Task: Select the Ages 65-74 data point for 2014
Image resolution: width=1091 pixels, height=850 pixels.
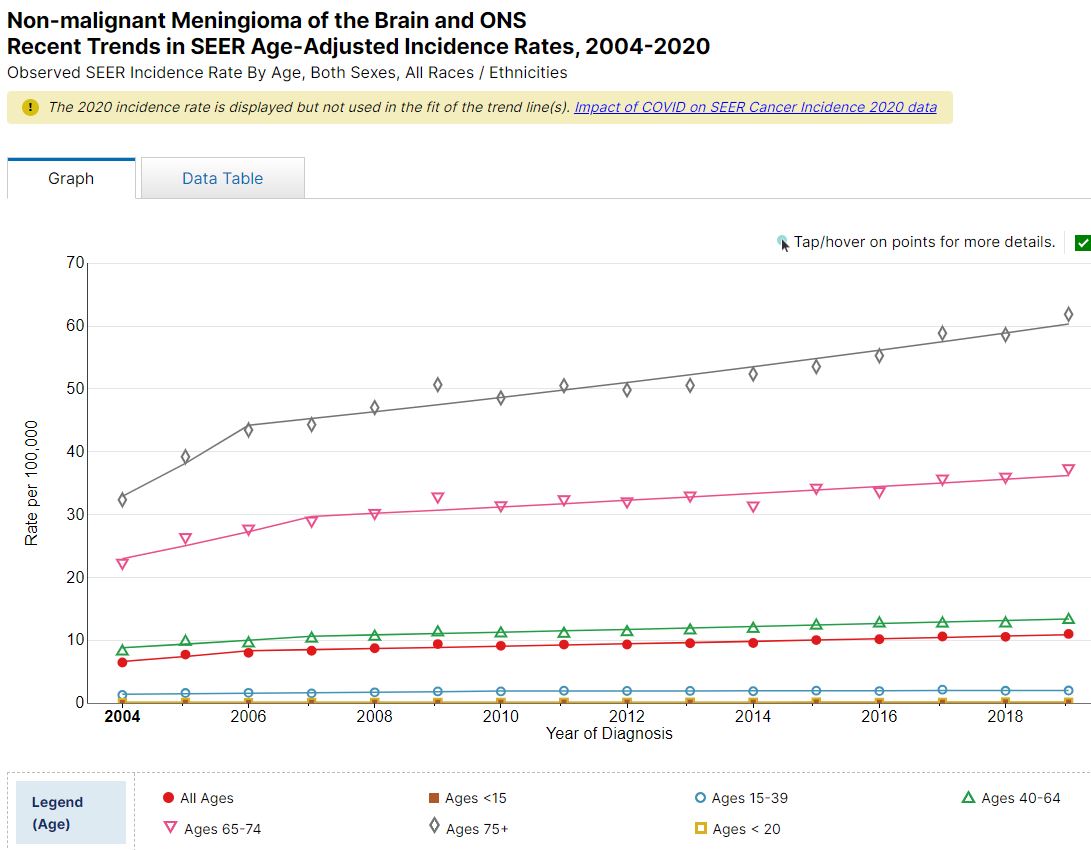Action: point(753,507)
